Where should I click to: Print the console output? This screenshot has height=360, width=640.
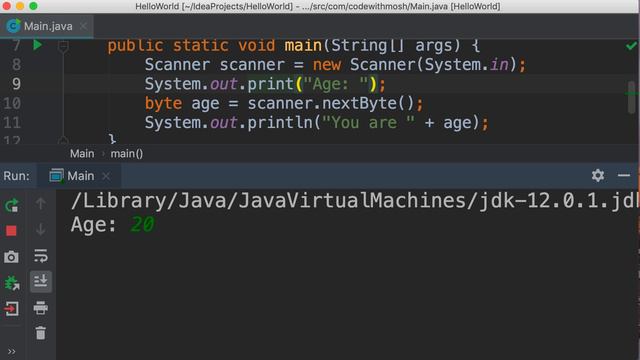click(40, 307)
